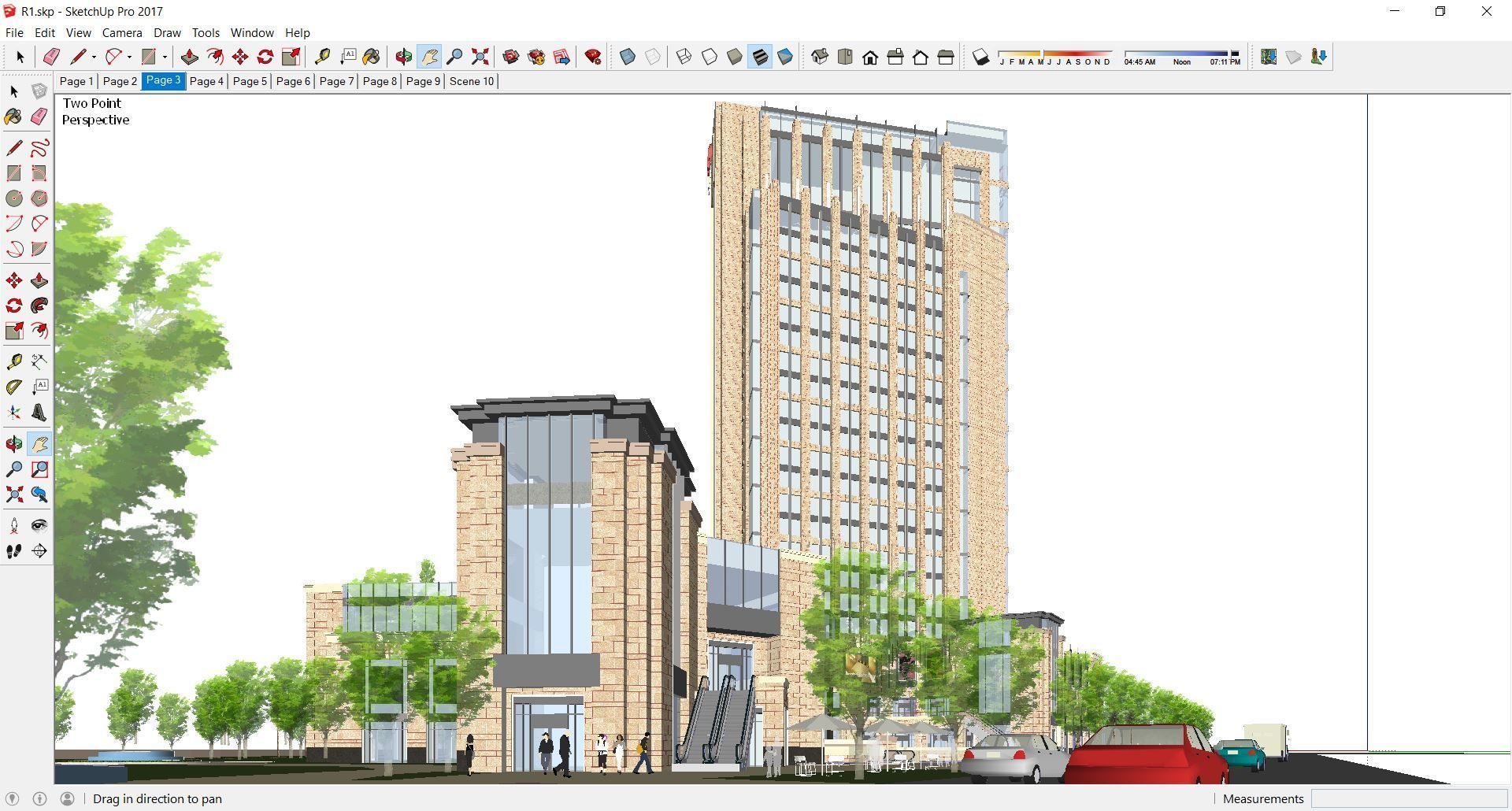Image resolution: width=1512 pixels, height=811 pixels.
Task: Expand the Arc tool dropdown arrow
Action: click(129, 57)
